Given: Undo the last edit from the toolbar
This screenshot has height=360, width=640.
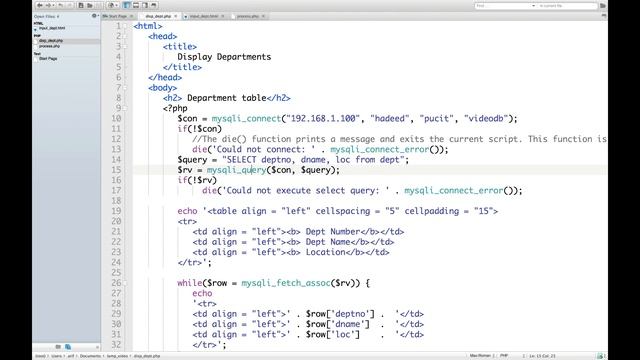Looking at the screenshot, I should point(61,5).
